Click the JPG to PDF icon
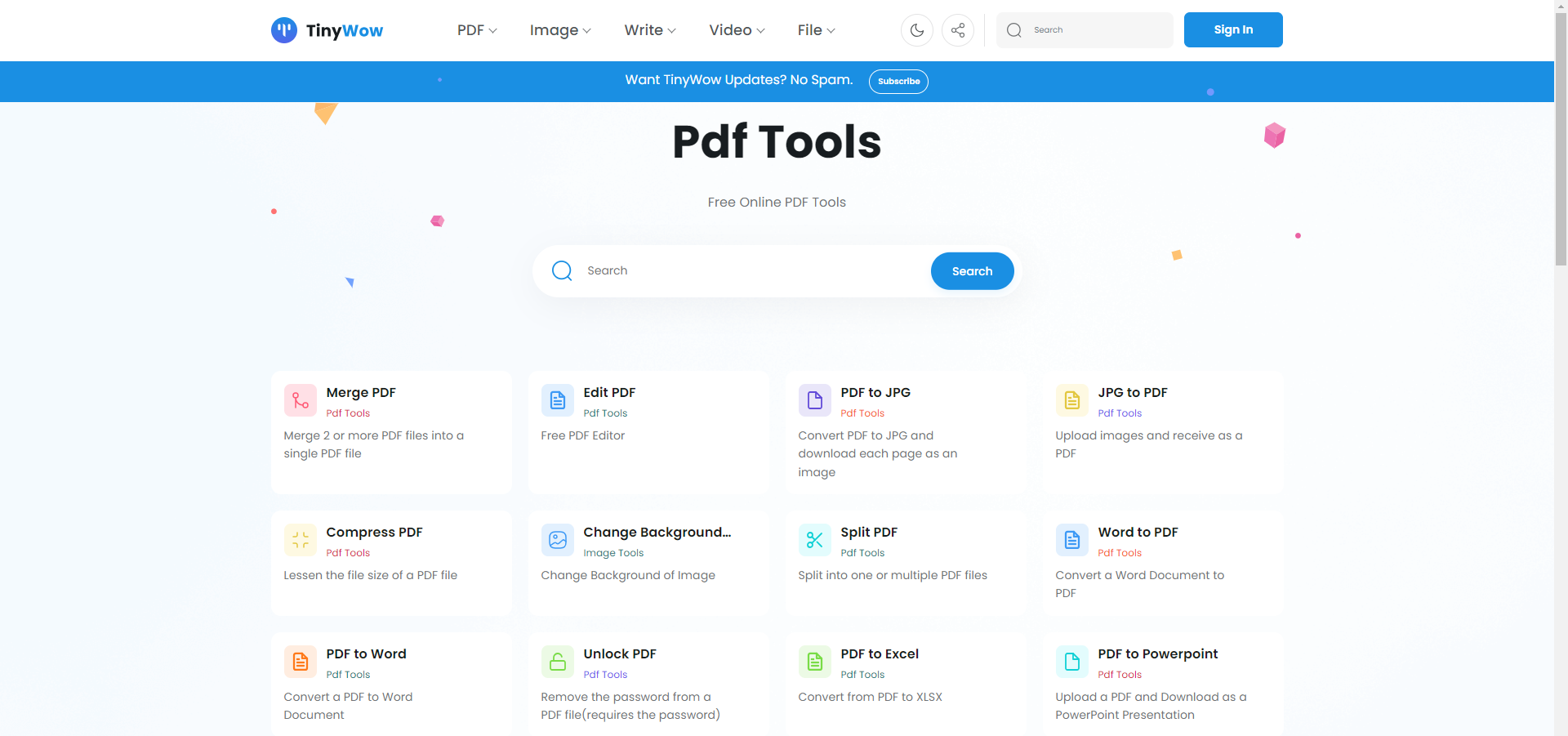Image resolution: width=1568 pixels, height=736 pixels. point(1071,400)
